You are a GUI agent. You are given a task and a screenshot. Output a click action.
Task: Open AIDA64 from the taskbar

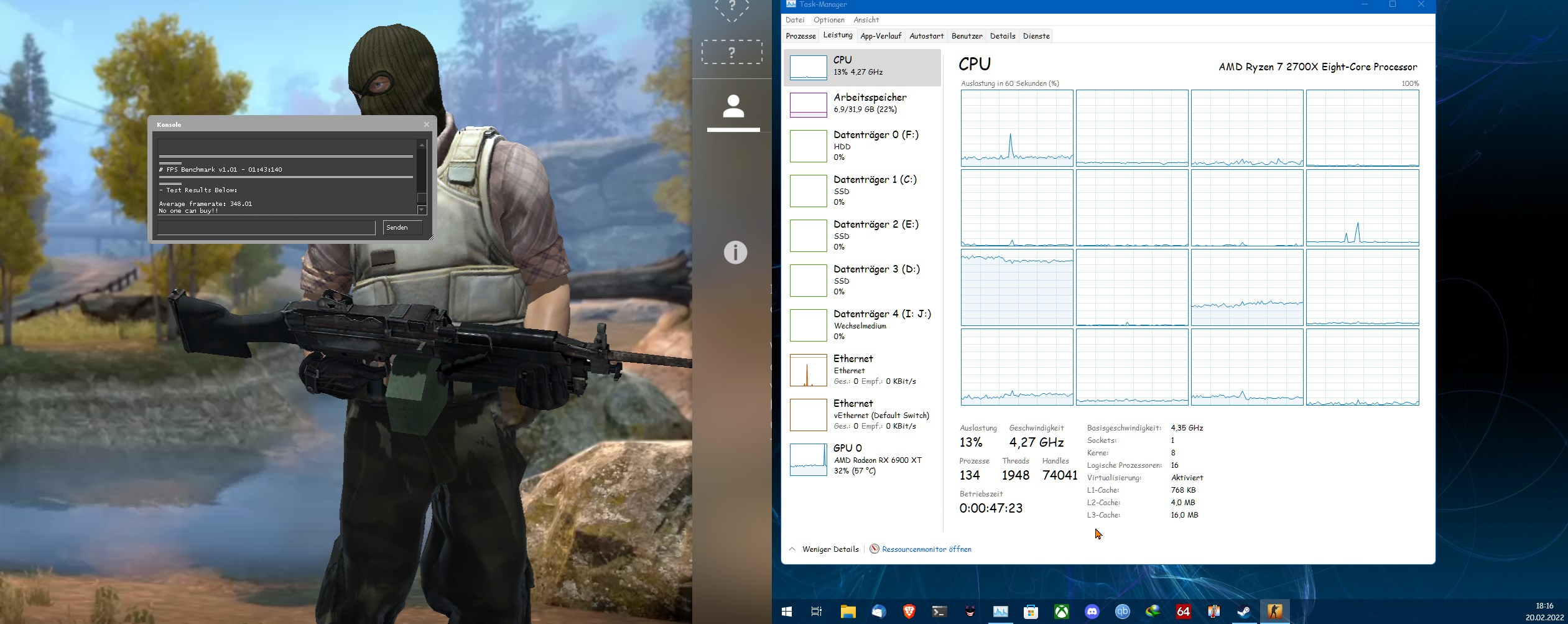coord(1183,612)
